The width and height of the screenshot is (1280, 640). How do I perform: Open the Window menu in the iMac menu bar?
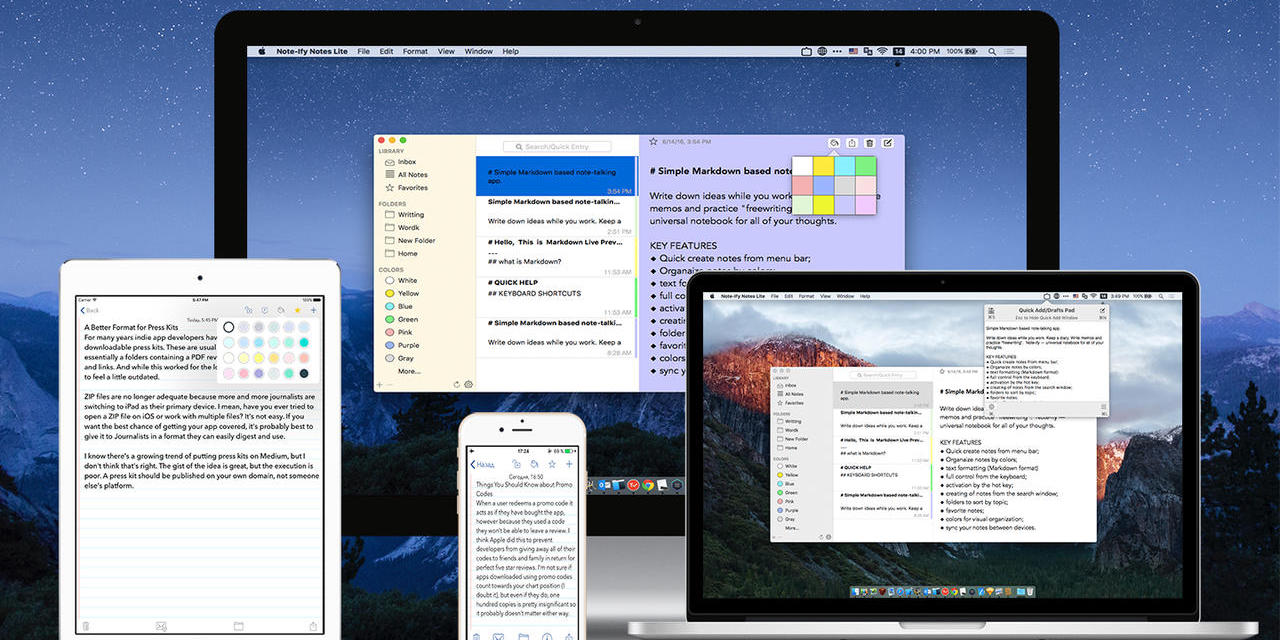[478, 51]
